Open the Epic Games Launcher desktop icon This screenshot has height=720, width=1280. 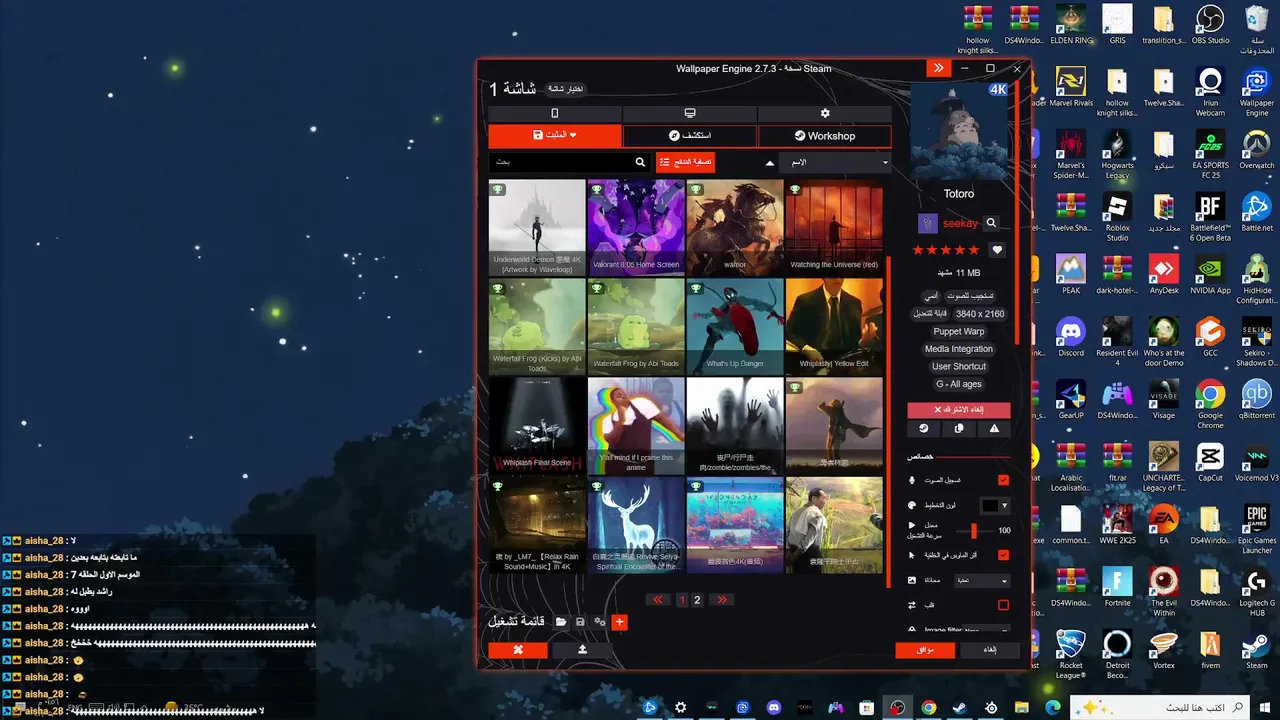click(x=1257, y=530)
